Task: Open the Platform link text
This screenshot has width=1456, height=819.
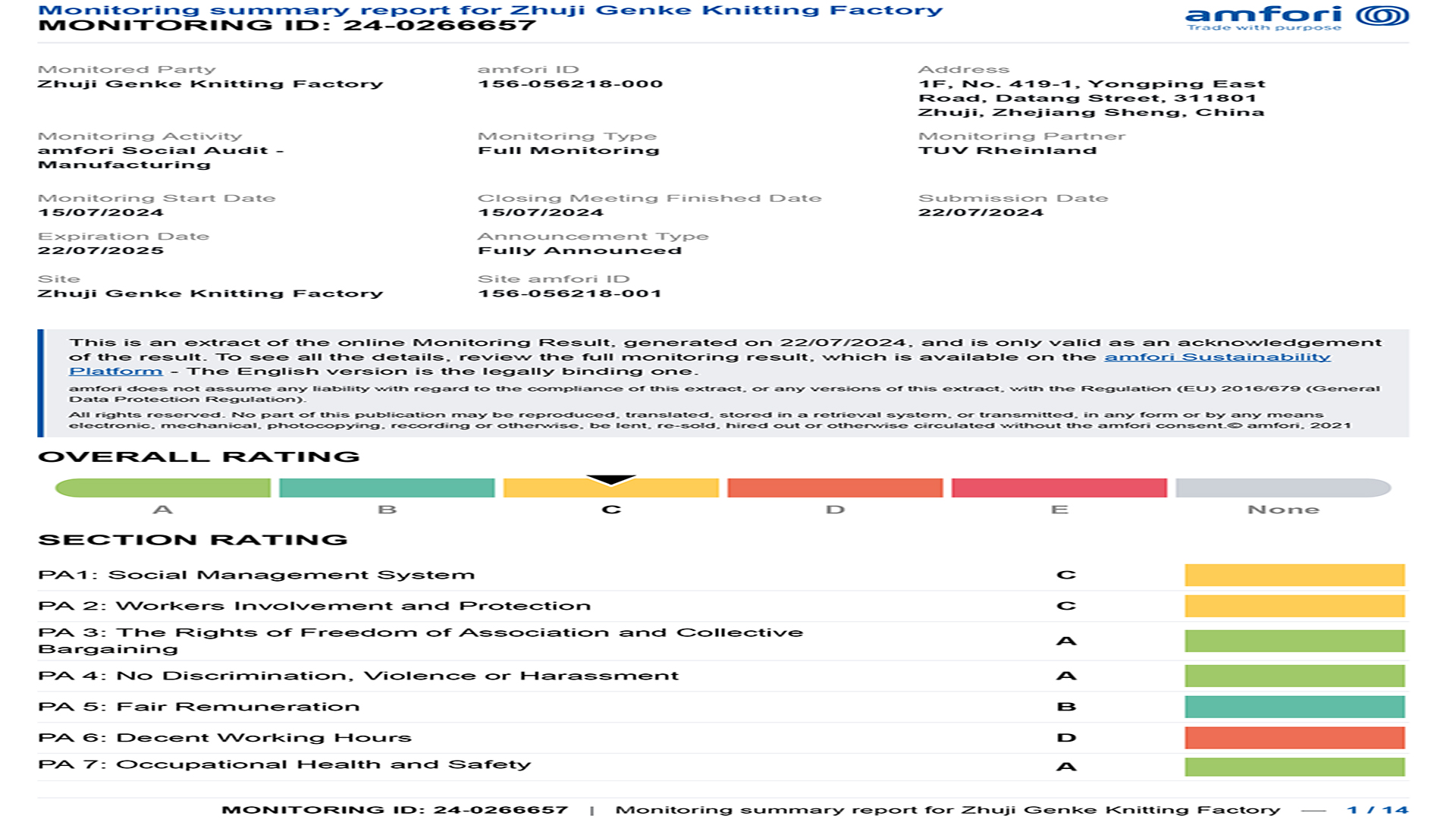Action: pyautogui.click(x=115, y=372)
